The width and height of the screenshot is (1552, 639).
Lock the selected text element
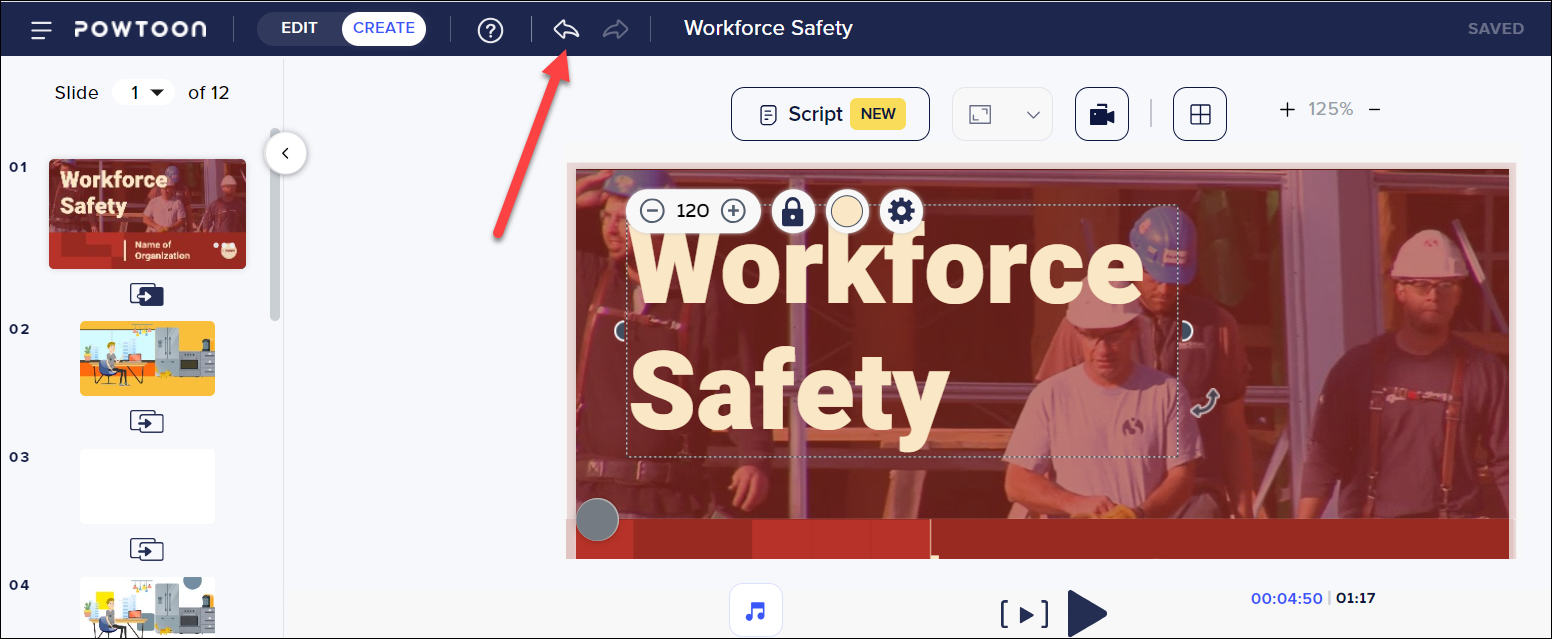792,211
